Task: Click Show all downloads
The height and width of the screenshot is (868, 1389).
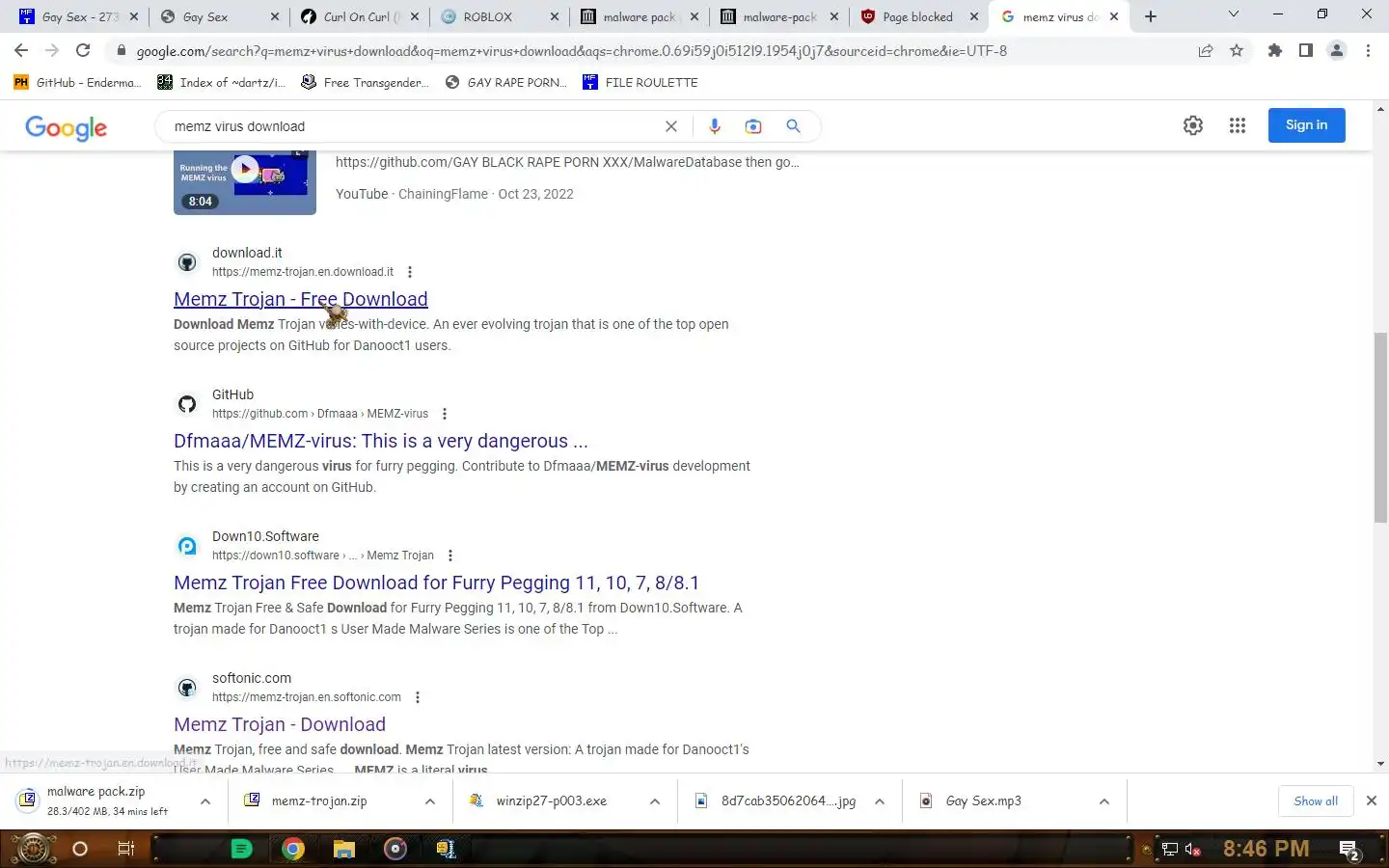Action: pyautogui.click(x=1316, y=801)
